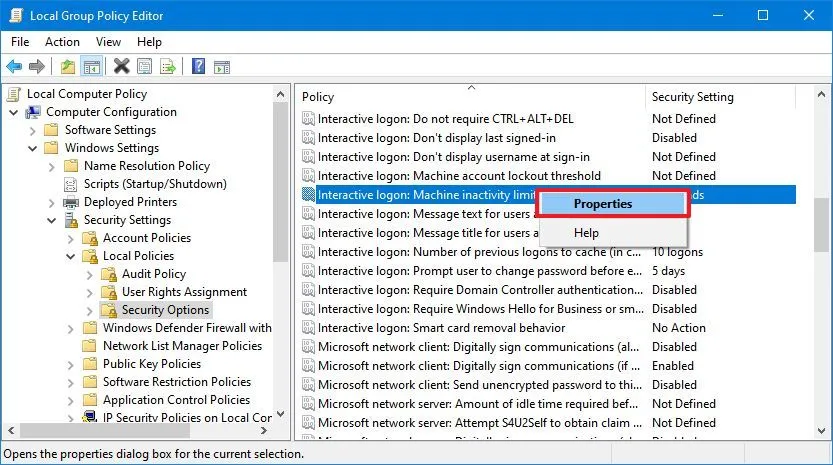Select Interactive logon: Don't display username at sign-in

coord(454,157)
